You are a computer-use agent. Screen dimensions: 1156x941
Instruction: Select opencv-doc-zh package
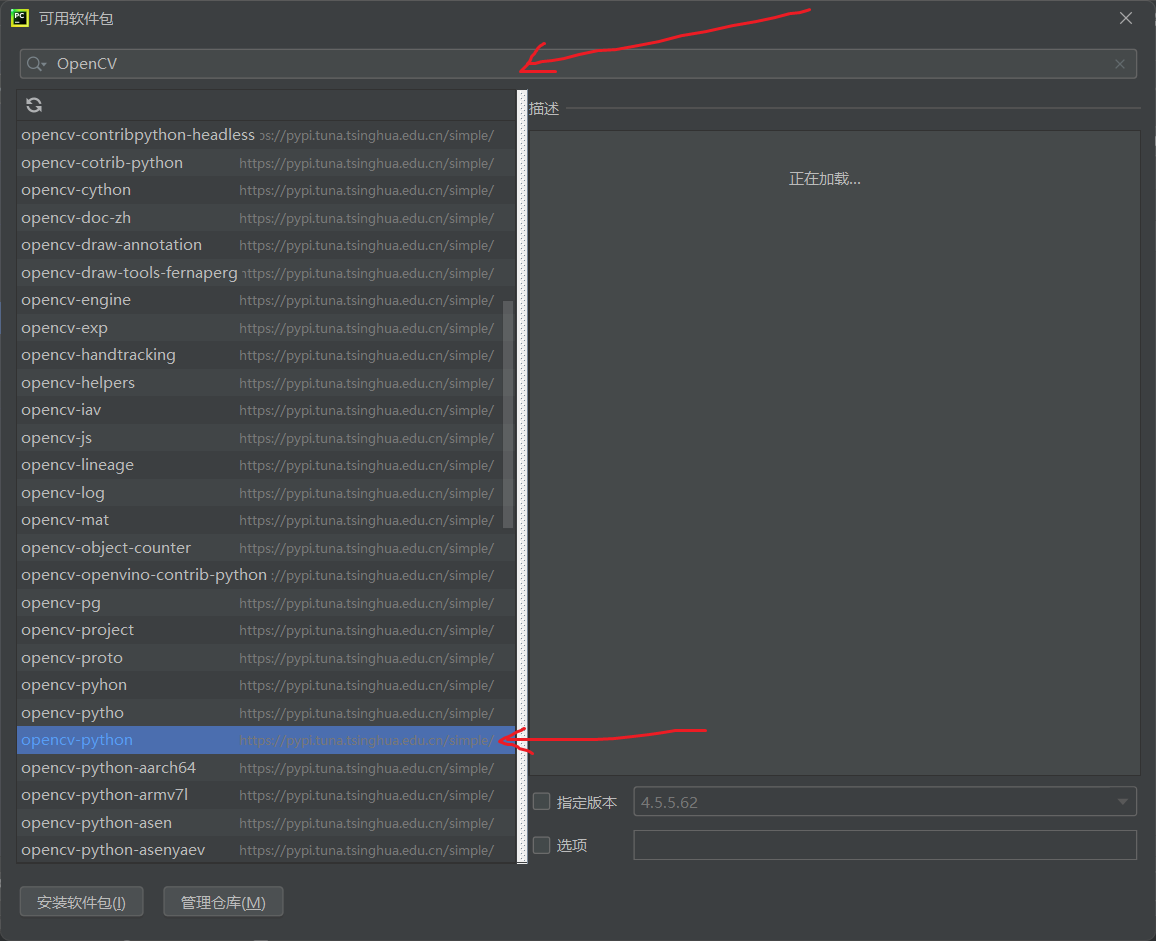[x=266, y=218]
